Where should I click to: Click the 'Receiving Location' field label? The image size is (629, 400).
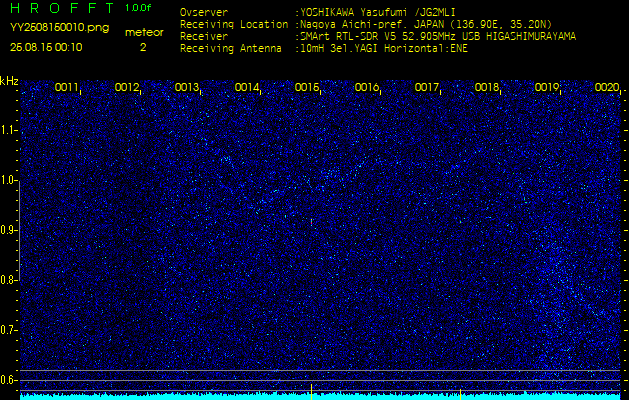click(234, 24)
